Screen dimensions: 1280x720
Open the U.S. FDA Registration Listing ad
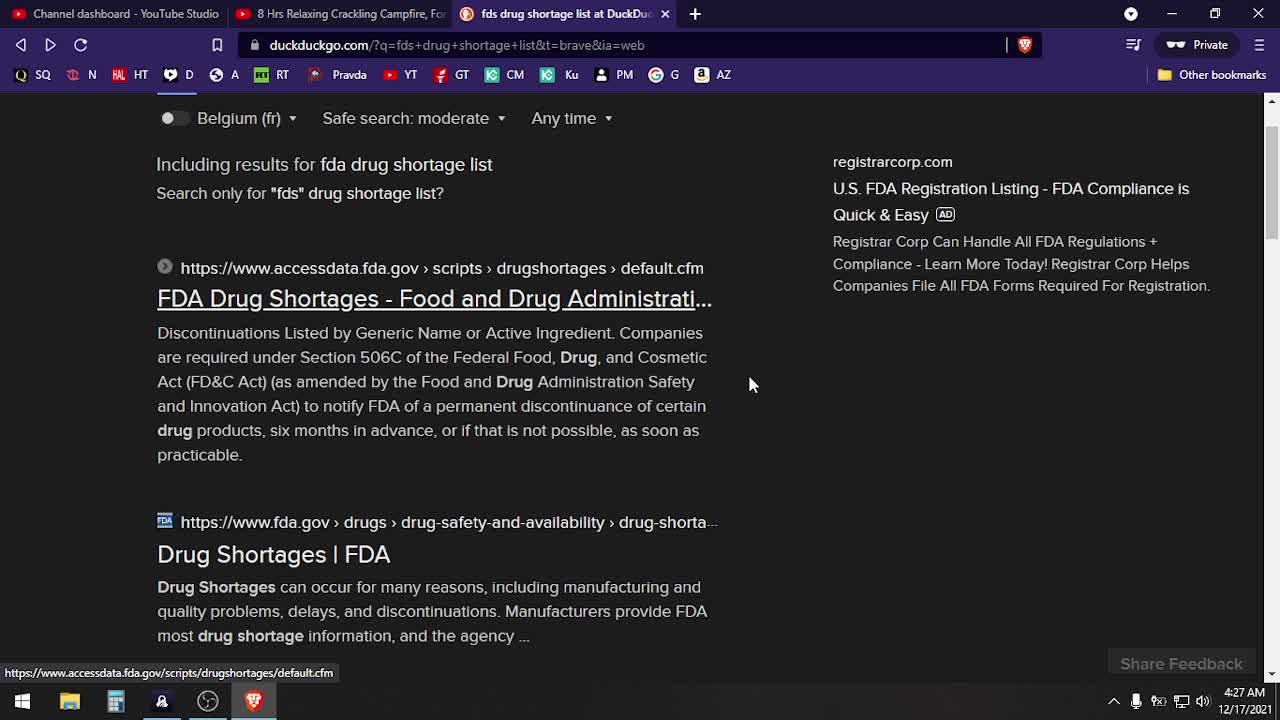click(1011, 201)
